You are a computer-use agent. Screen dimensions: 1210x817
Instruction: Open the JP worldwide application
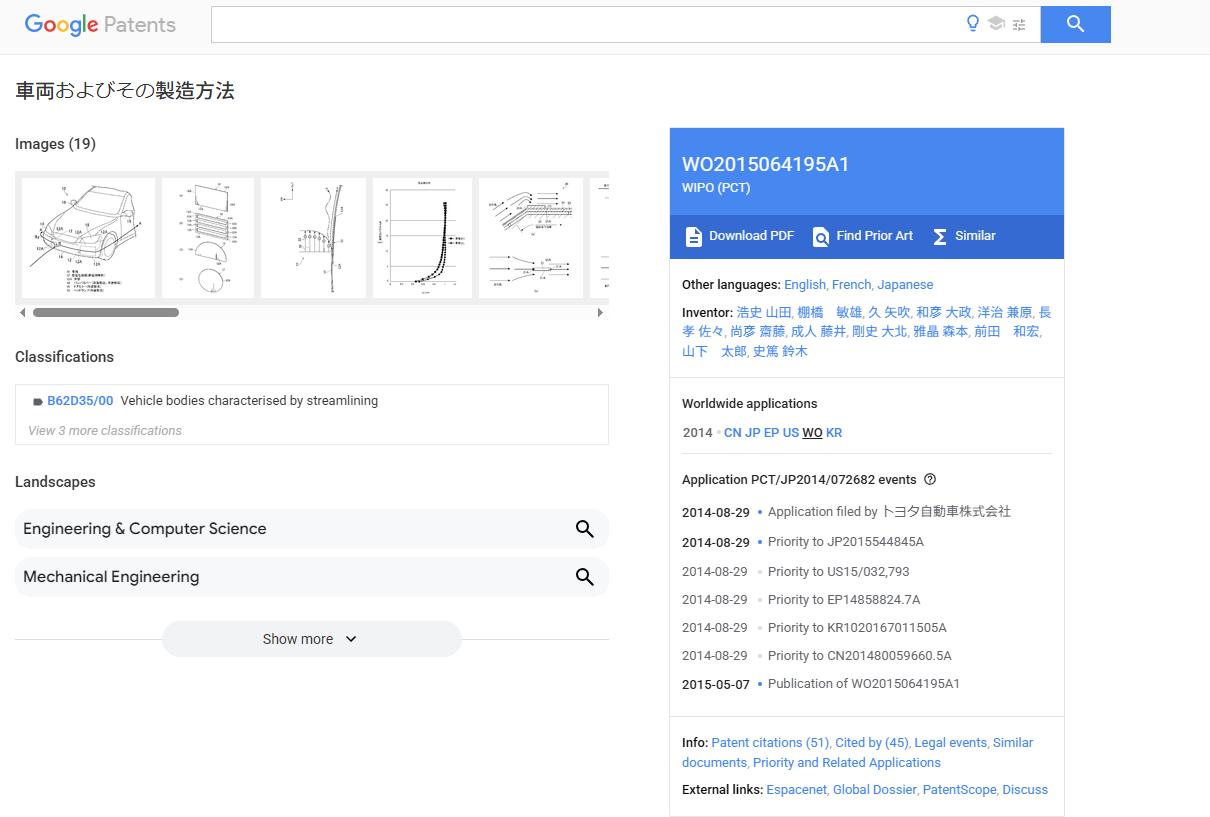point(752,433)
